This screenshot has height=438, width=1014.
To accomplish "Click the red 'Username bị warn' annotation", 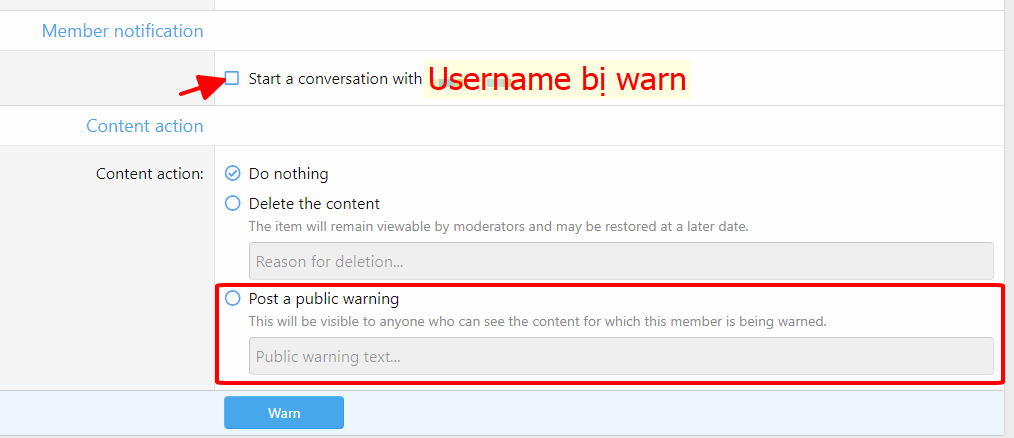I will [558, 79].
